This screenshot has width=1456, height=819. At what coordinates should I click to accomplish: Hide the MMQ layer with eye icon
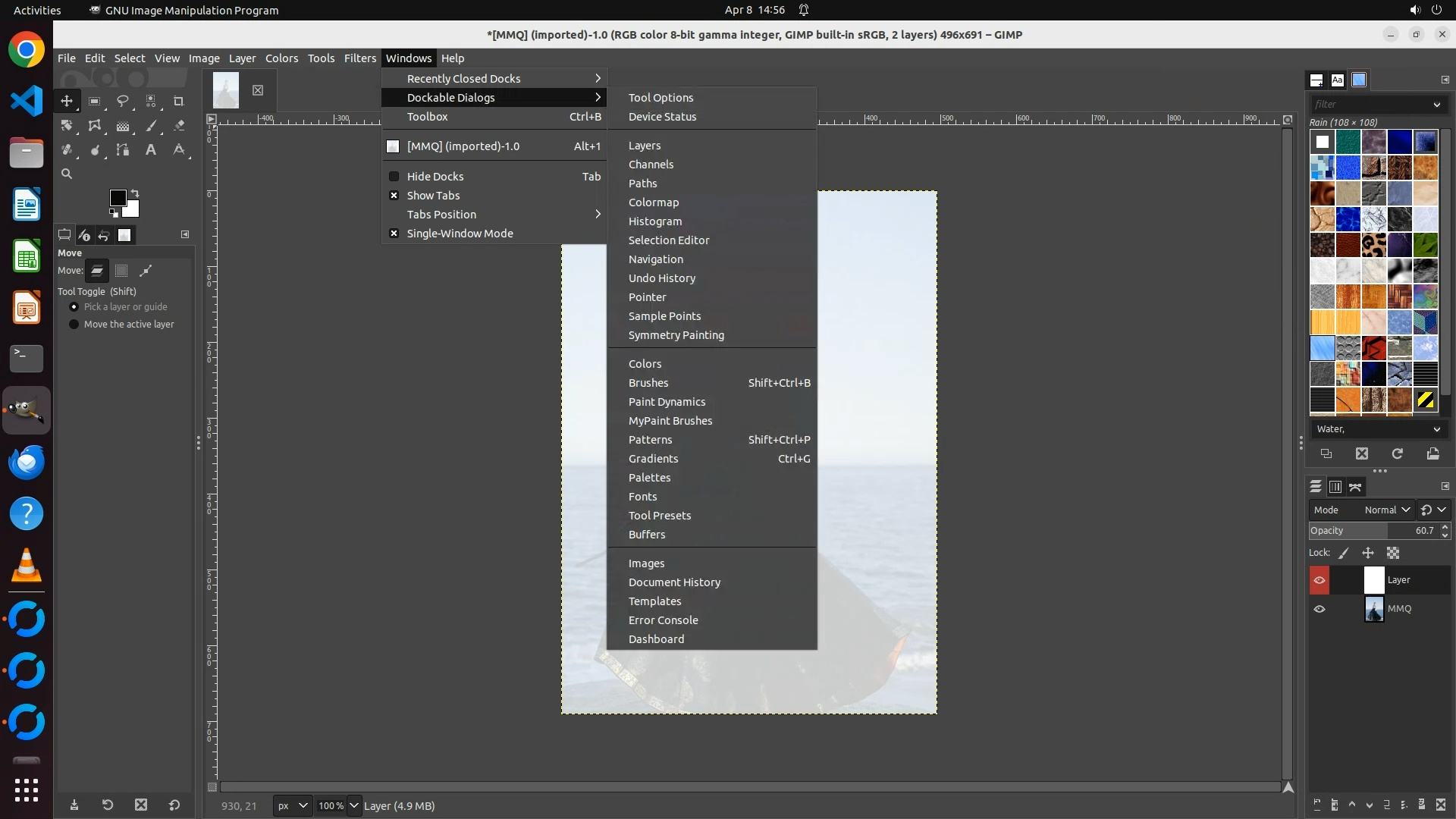pyautogui.click(x=1319, y=609)
